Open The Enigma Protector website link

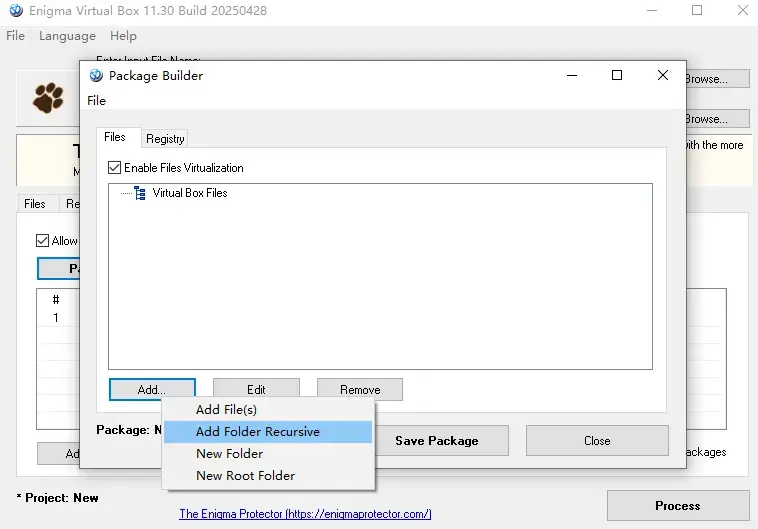coord(305,514)
